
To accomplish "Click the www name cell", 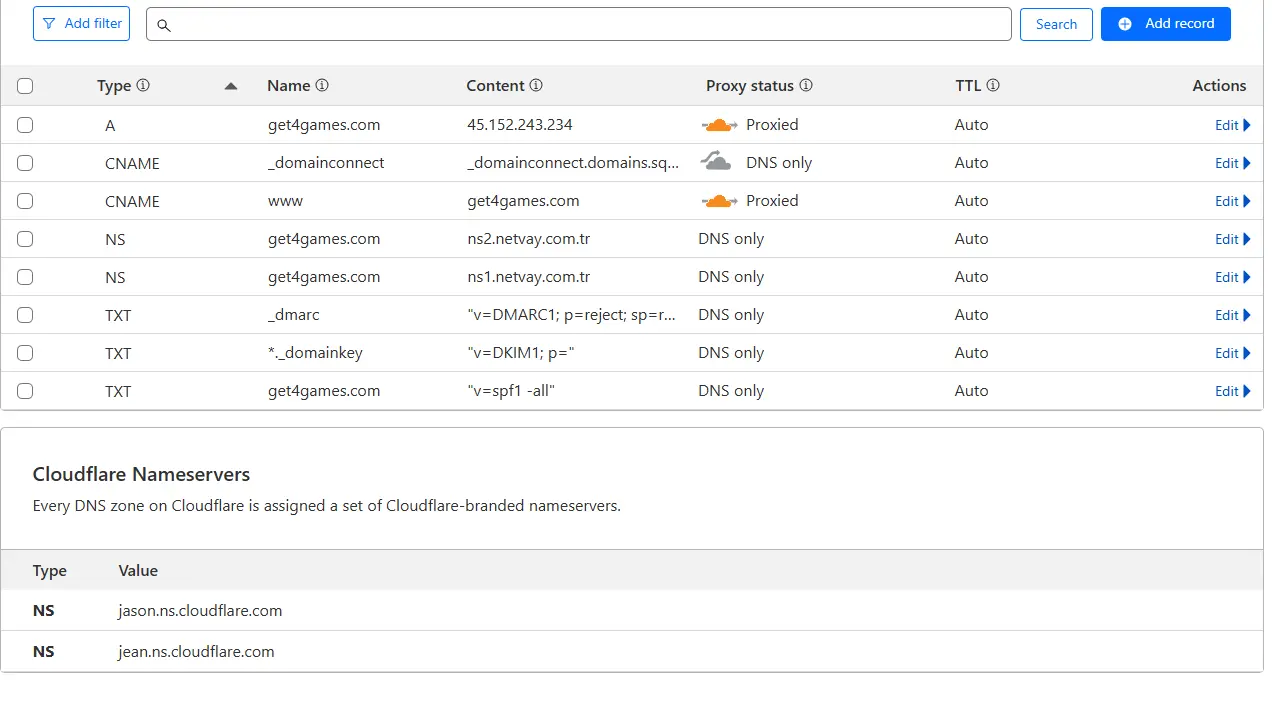I will pyautogui.click(x=286, y=201).
